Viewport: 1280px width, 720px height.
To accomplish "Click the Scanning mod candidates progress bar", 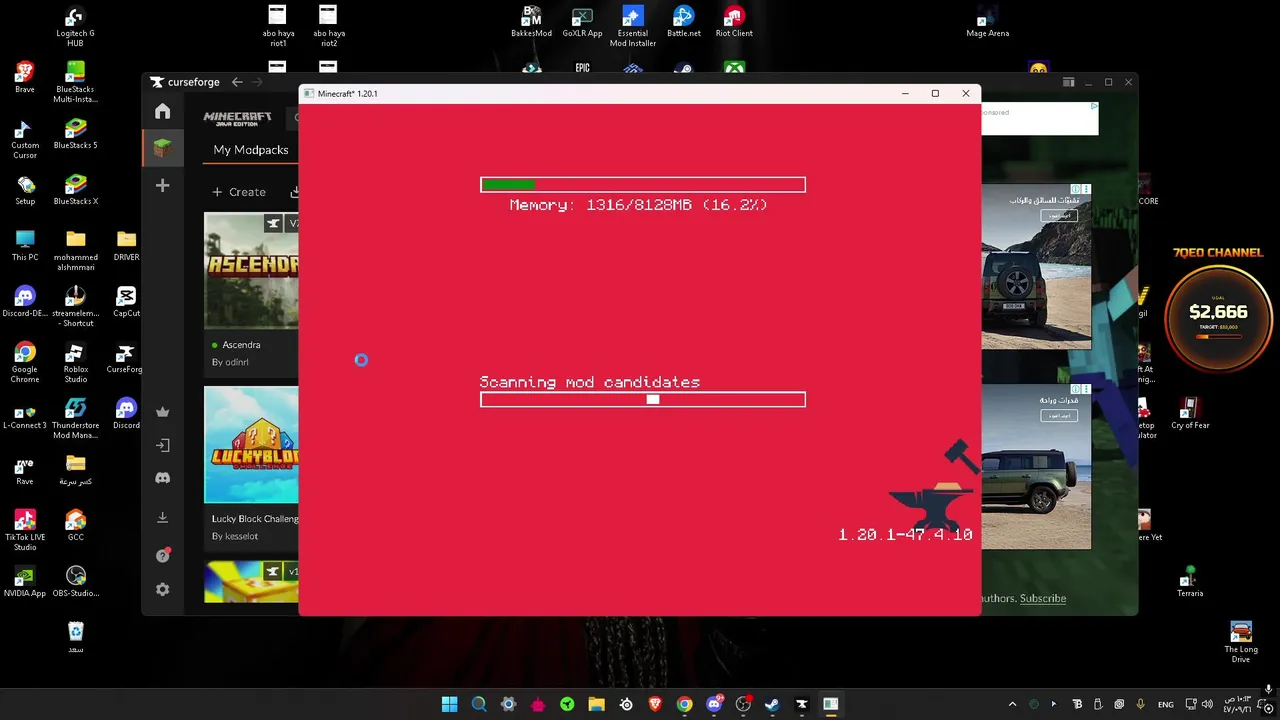I will click(x=643, y=399).
